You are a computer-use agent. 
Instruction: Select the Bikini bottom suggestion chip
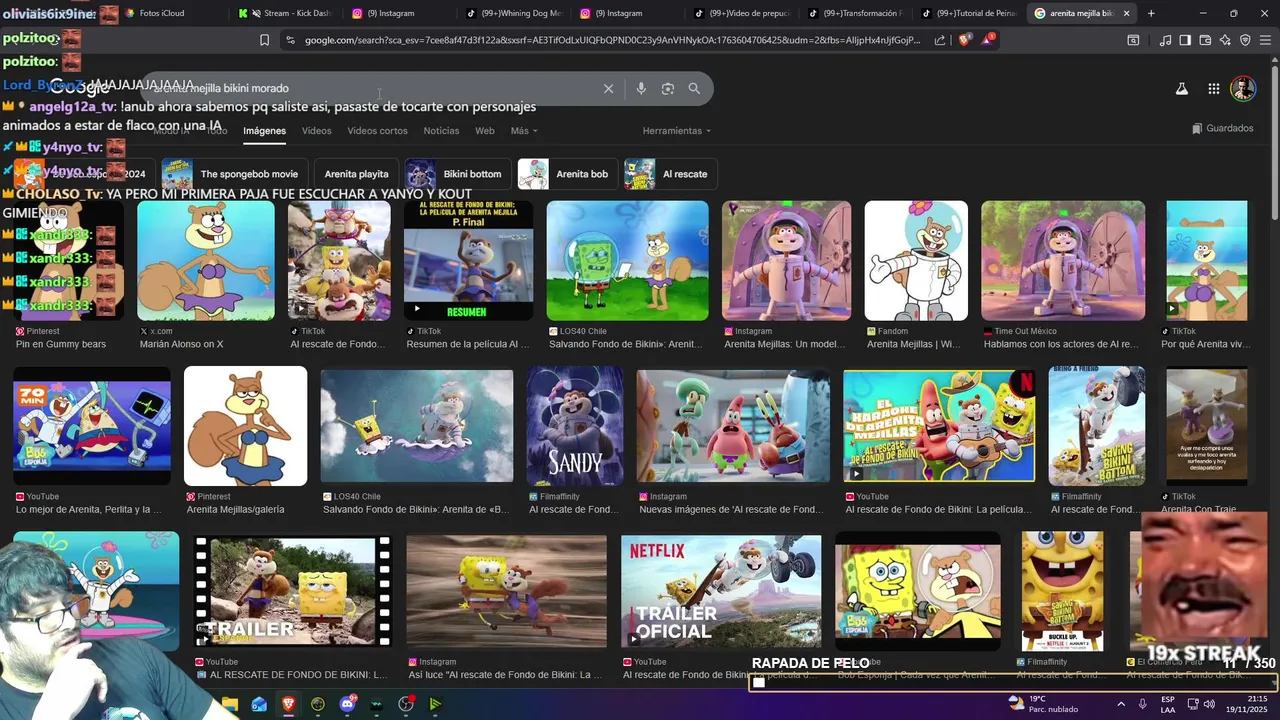point(457,174)
